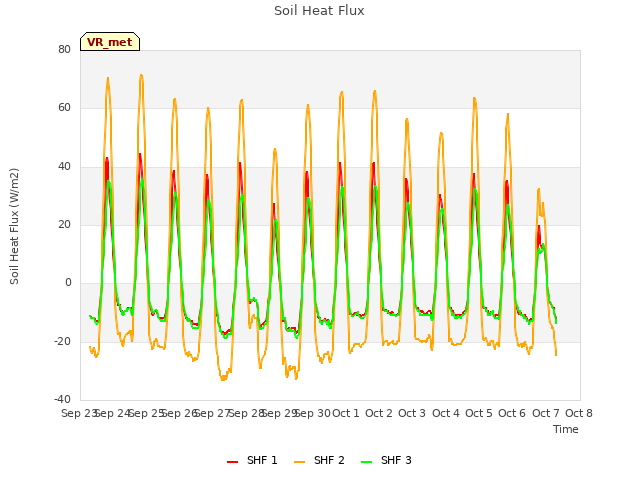Toggle the SHF 3 legend entry

(x=386, y=461)
